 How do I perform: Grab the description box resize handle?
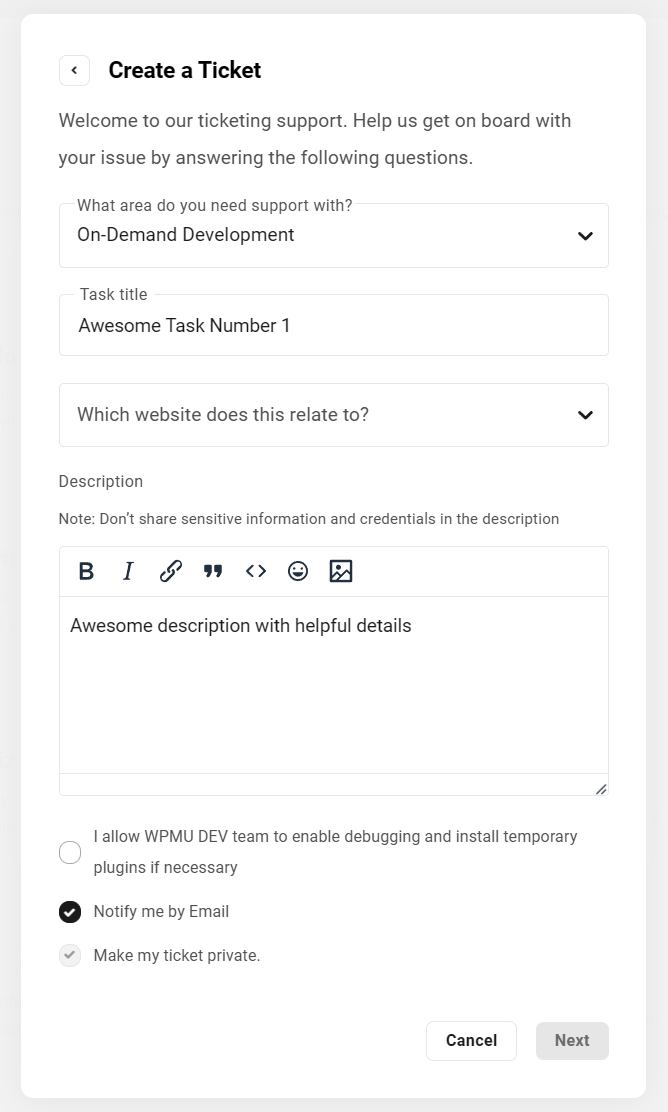[601, 789]
